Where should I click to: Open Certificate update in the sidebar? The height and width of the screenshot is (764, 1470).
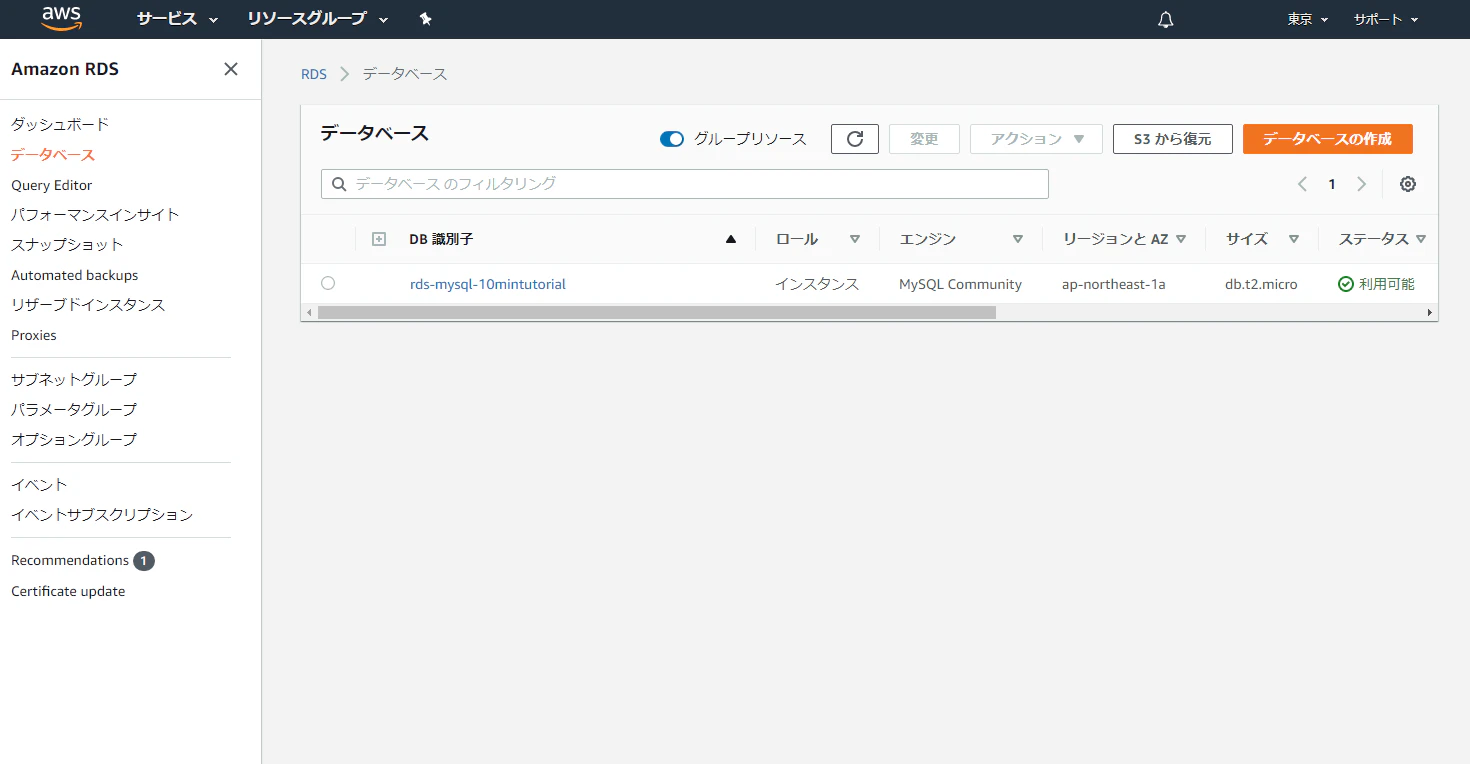coord(68,591)
